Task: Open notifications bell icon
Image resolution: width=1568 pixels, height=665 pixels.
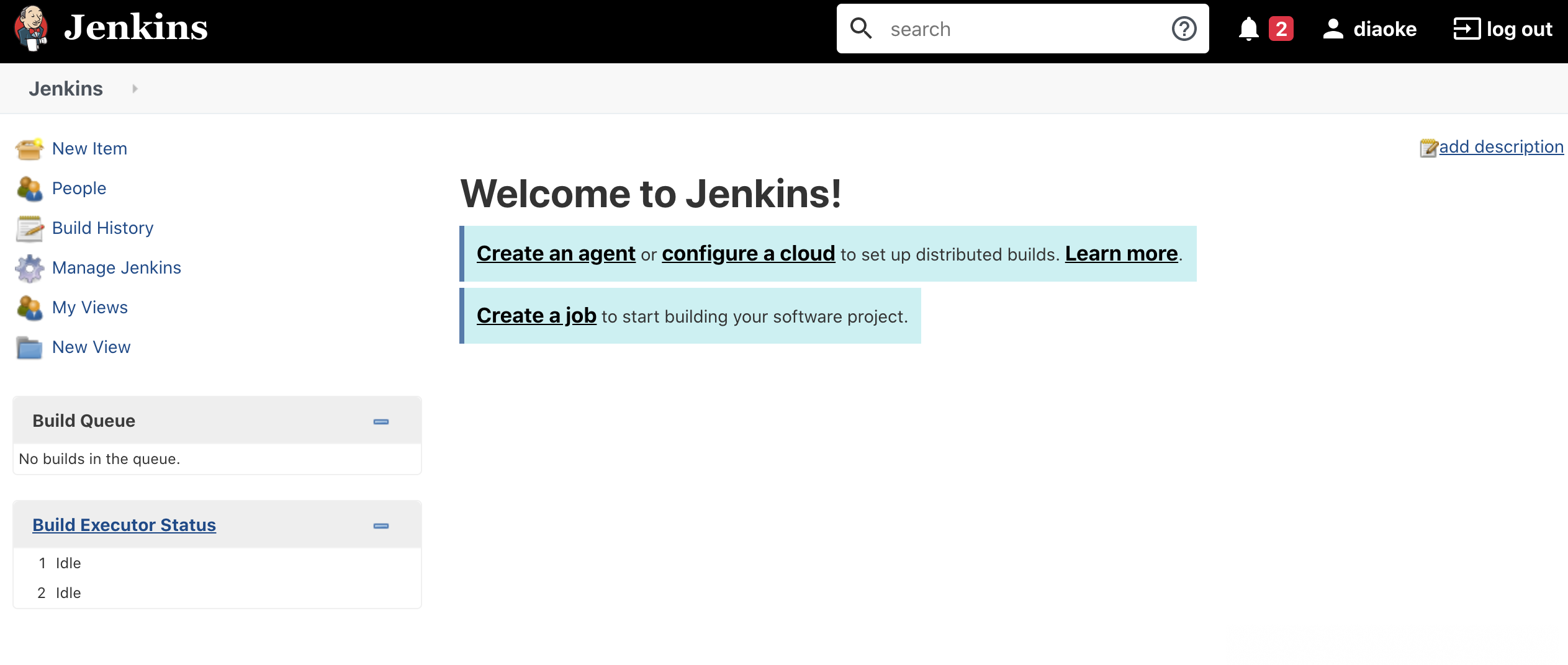Action: [x=1248, y=29]
